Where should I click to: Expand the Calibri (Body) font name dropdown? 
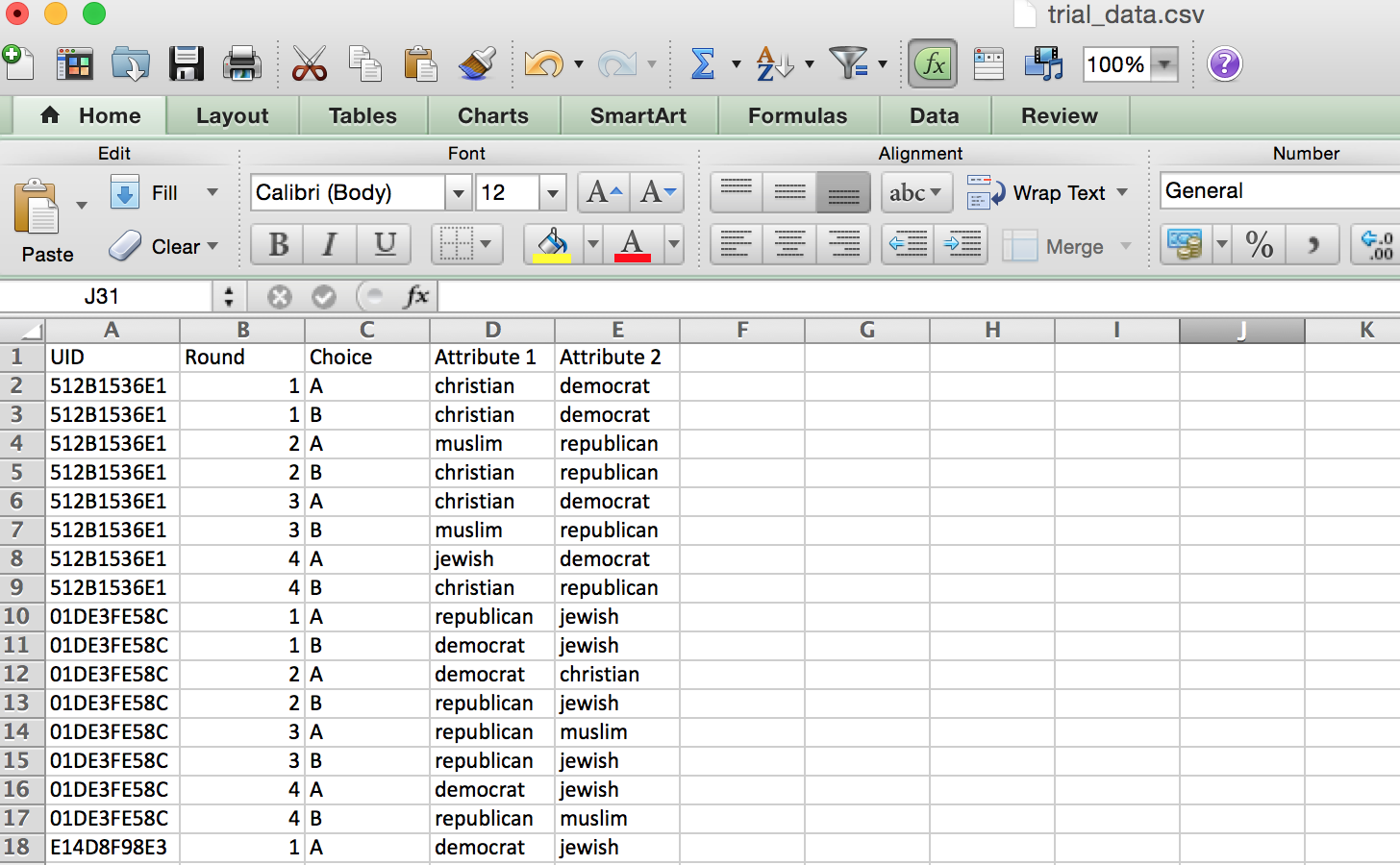pos(459,192)
